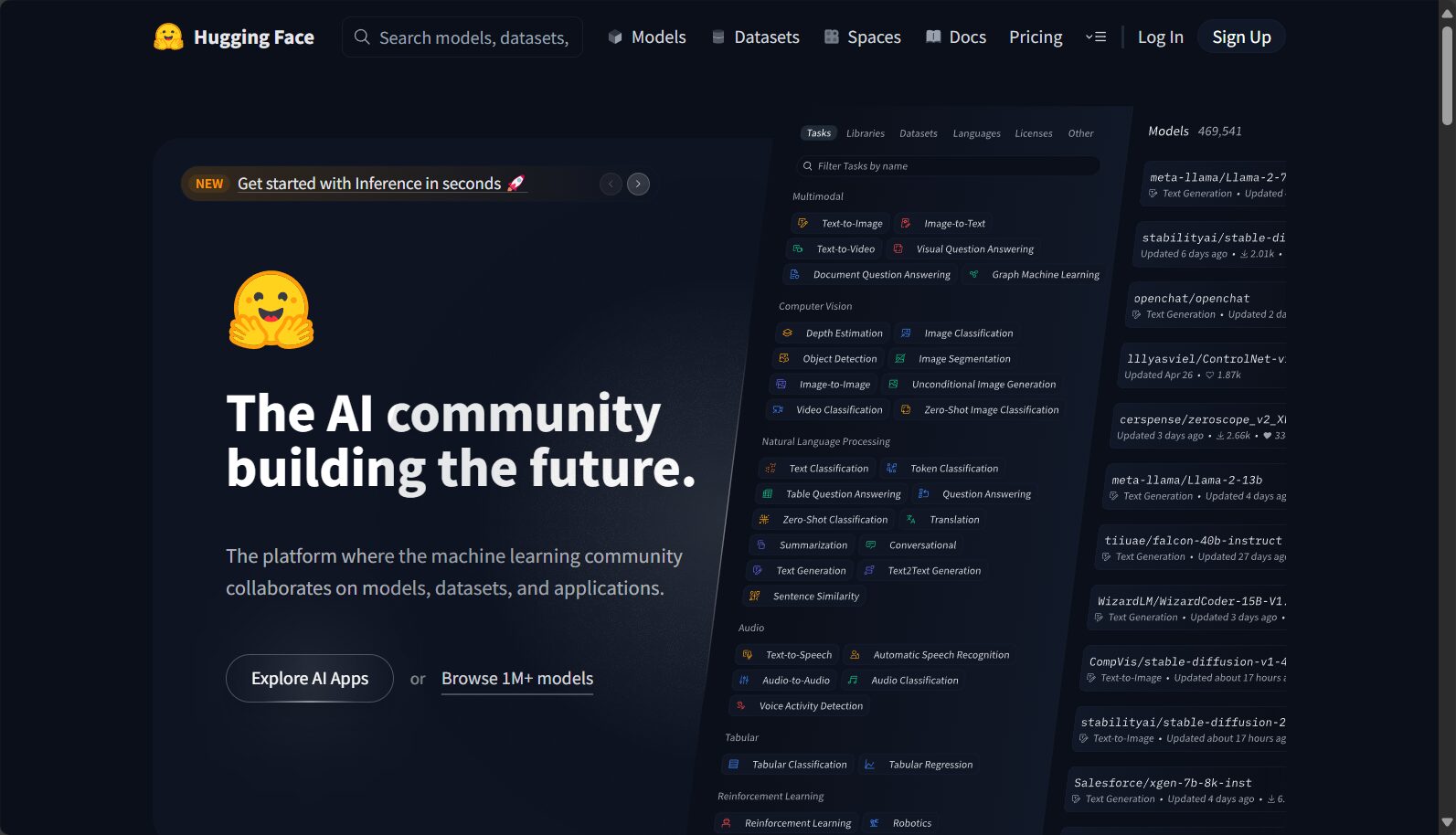Click the Audio Classification music note icon

click(853, 680)
